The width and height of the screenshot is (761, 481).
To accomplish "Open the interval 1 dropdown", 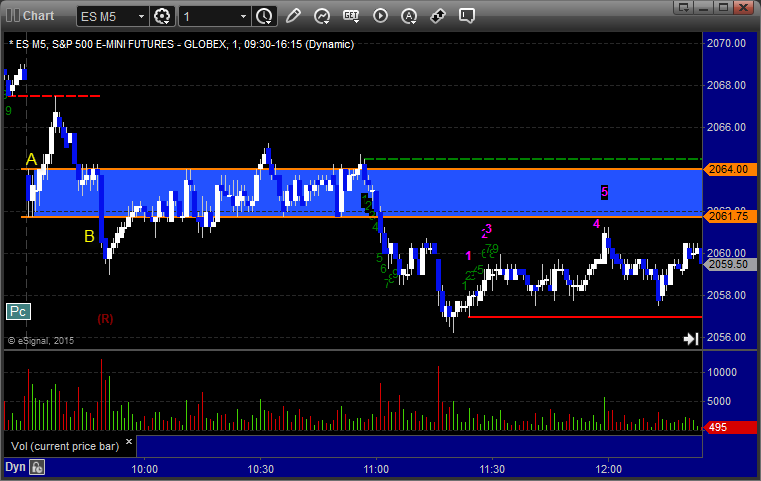I will 215,17.
